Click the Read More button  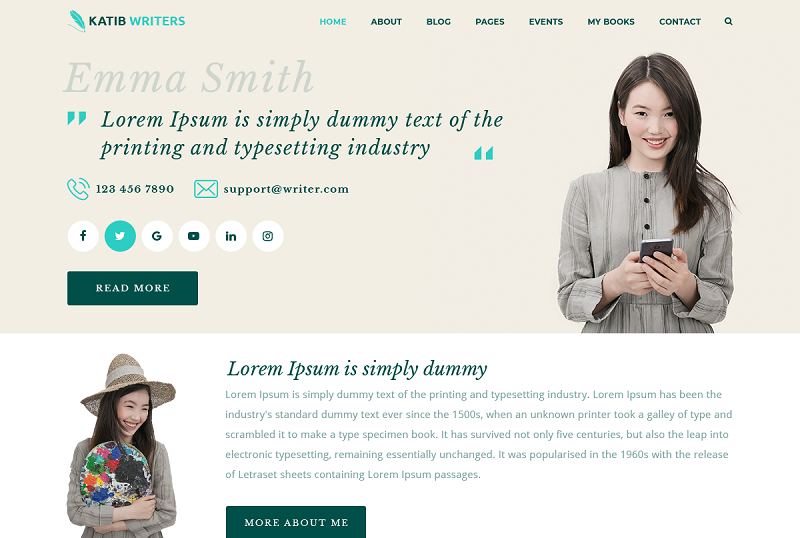[x=133, y=288]
